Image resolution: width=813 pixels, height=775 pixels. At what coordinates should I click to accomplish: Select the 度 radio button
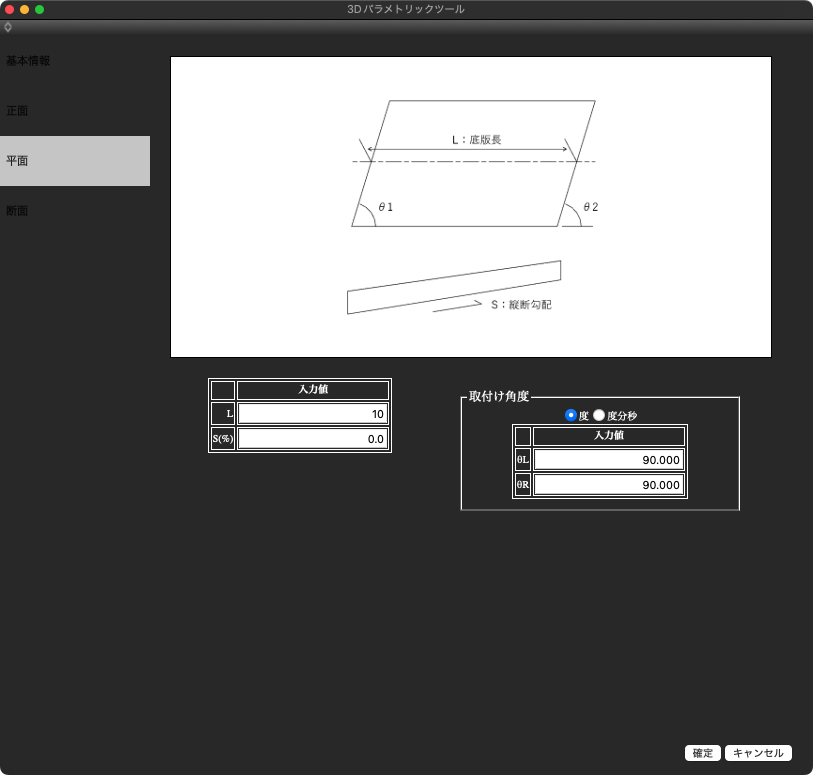tap(571, 415)
